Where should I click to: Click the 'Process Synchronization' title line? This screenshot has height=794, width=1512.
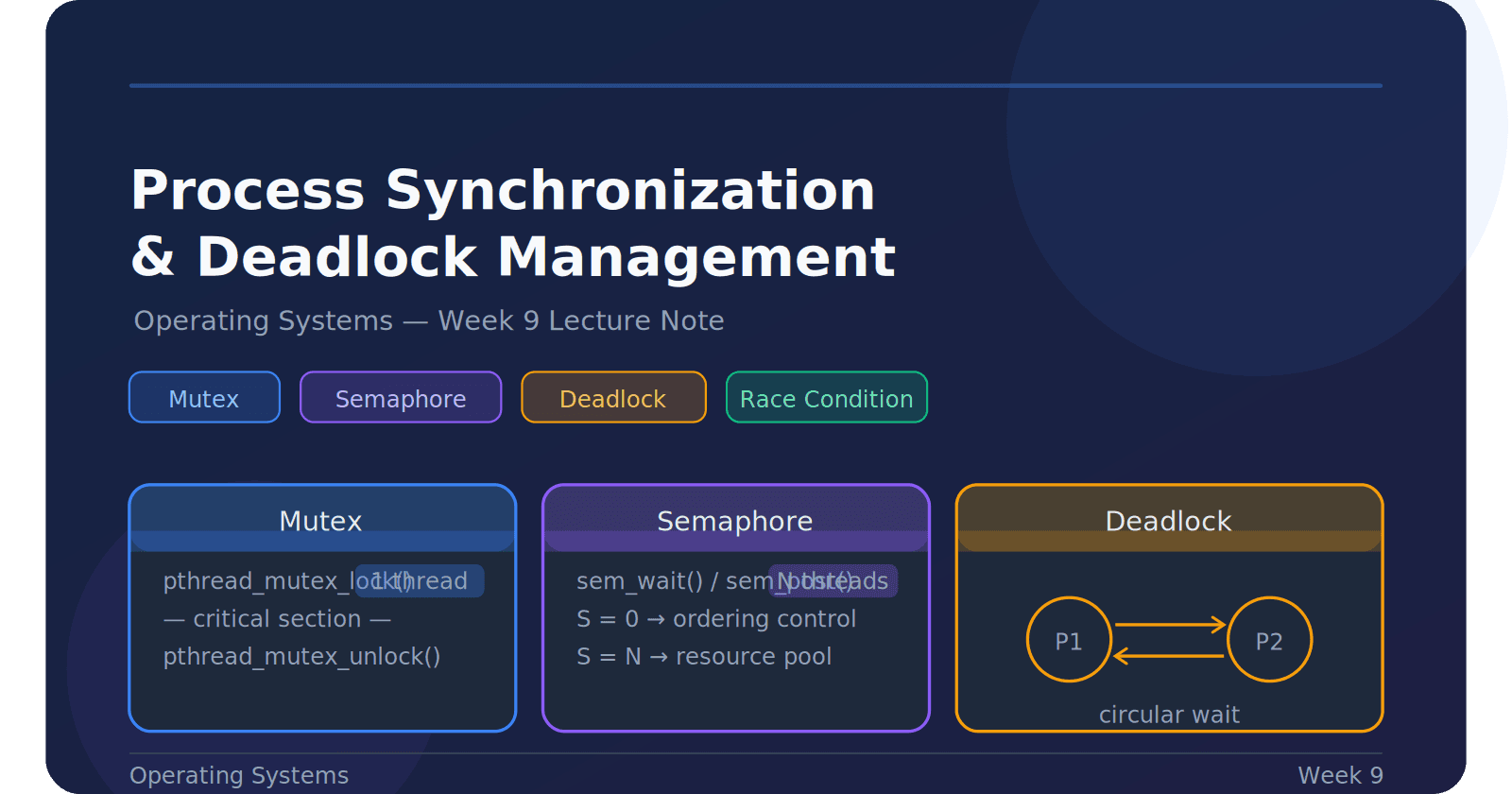(x=503, y=190)
